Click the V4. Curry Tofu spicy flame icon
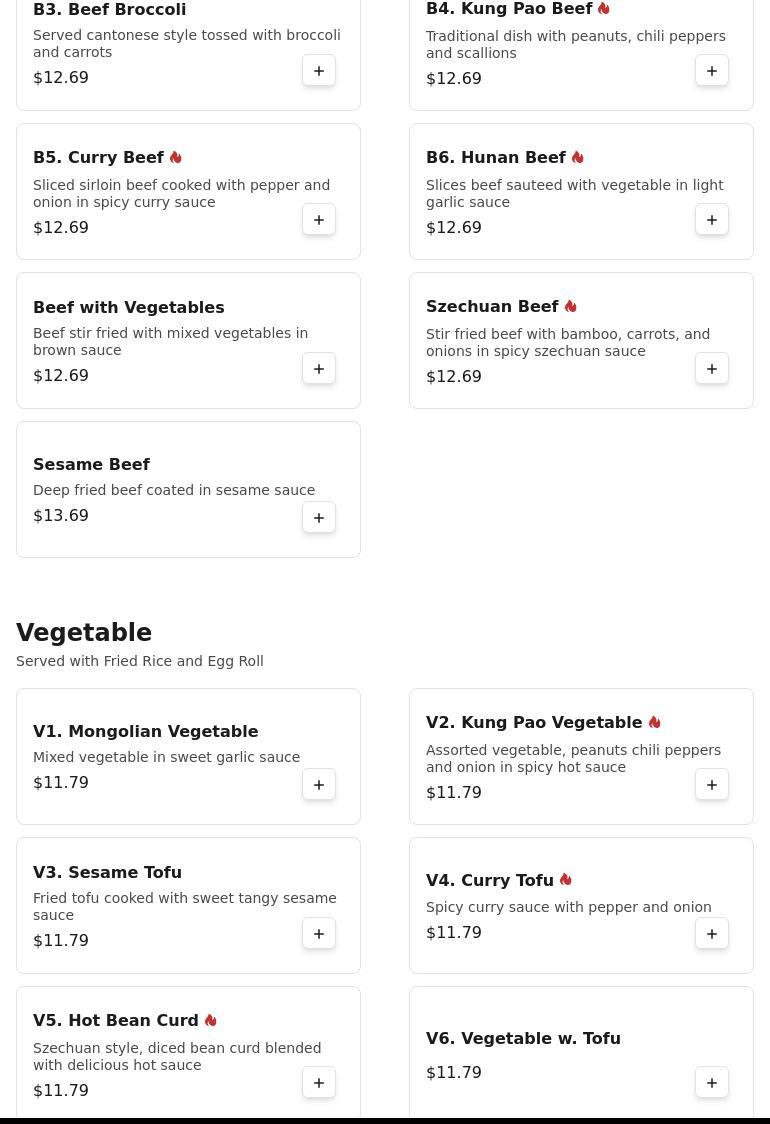The height and width of the screenshot is (1124, 770). [566, 880]
